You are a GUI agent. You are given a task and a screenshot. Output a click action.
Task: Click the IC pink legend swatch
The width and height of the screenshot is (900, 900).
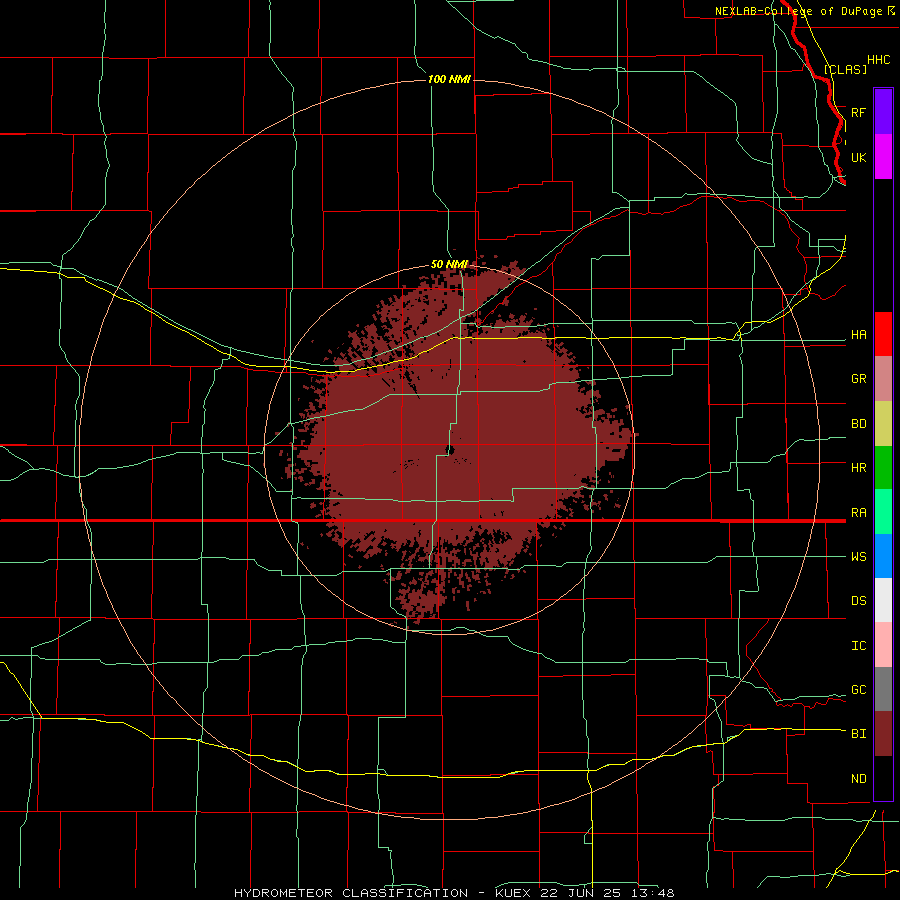(883, 645)
